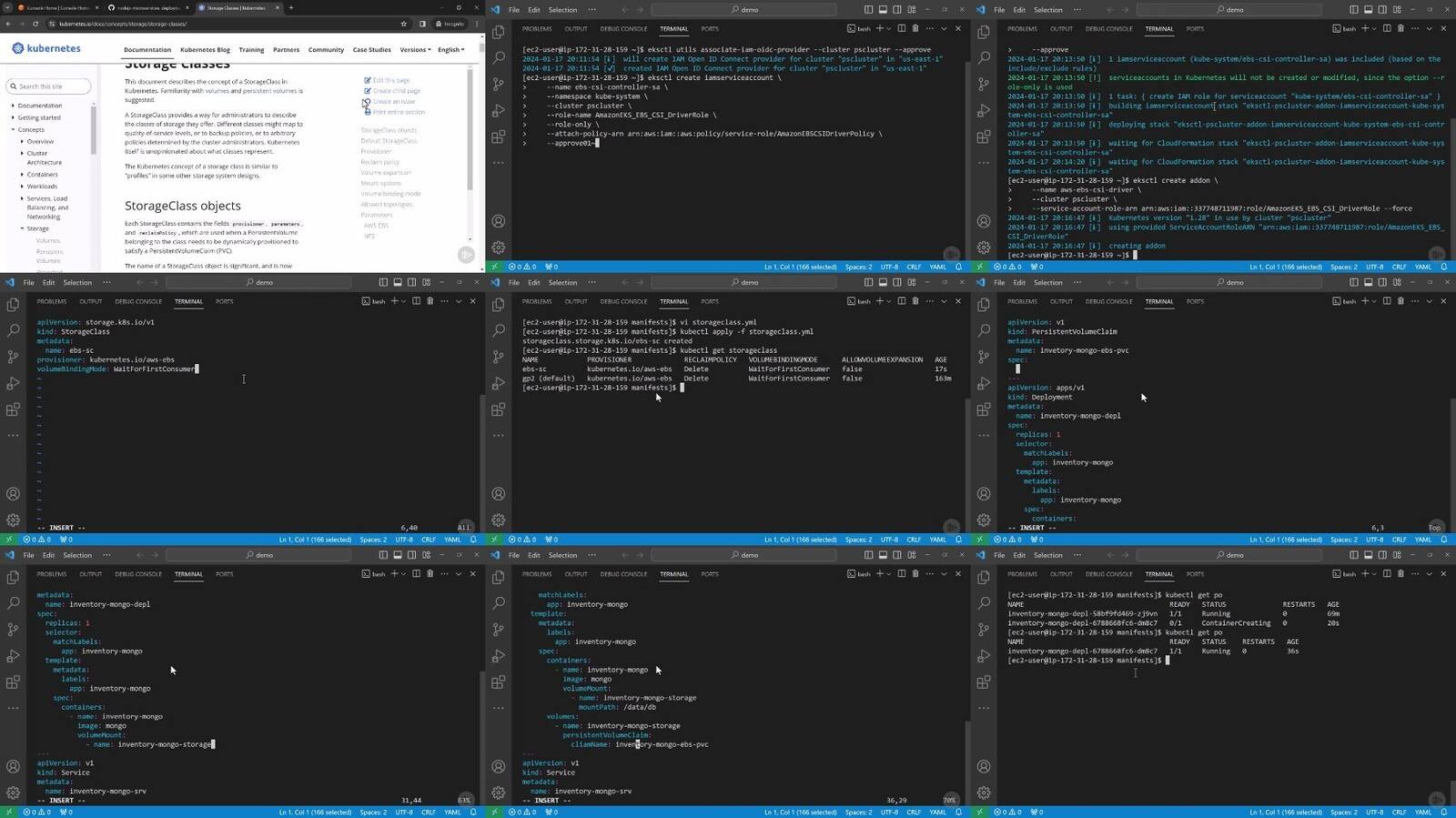The image size is (1456, 818).
Task: Open Run and Debug in StorageClass YAML editor window
Action: 13,383
